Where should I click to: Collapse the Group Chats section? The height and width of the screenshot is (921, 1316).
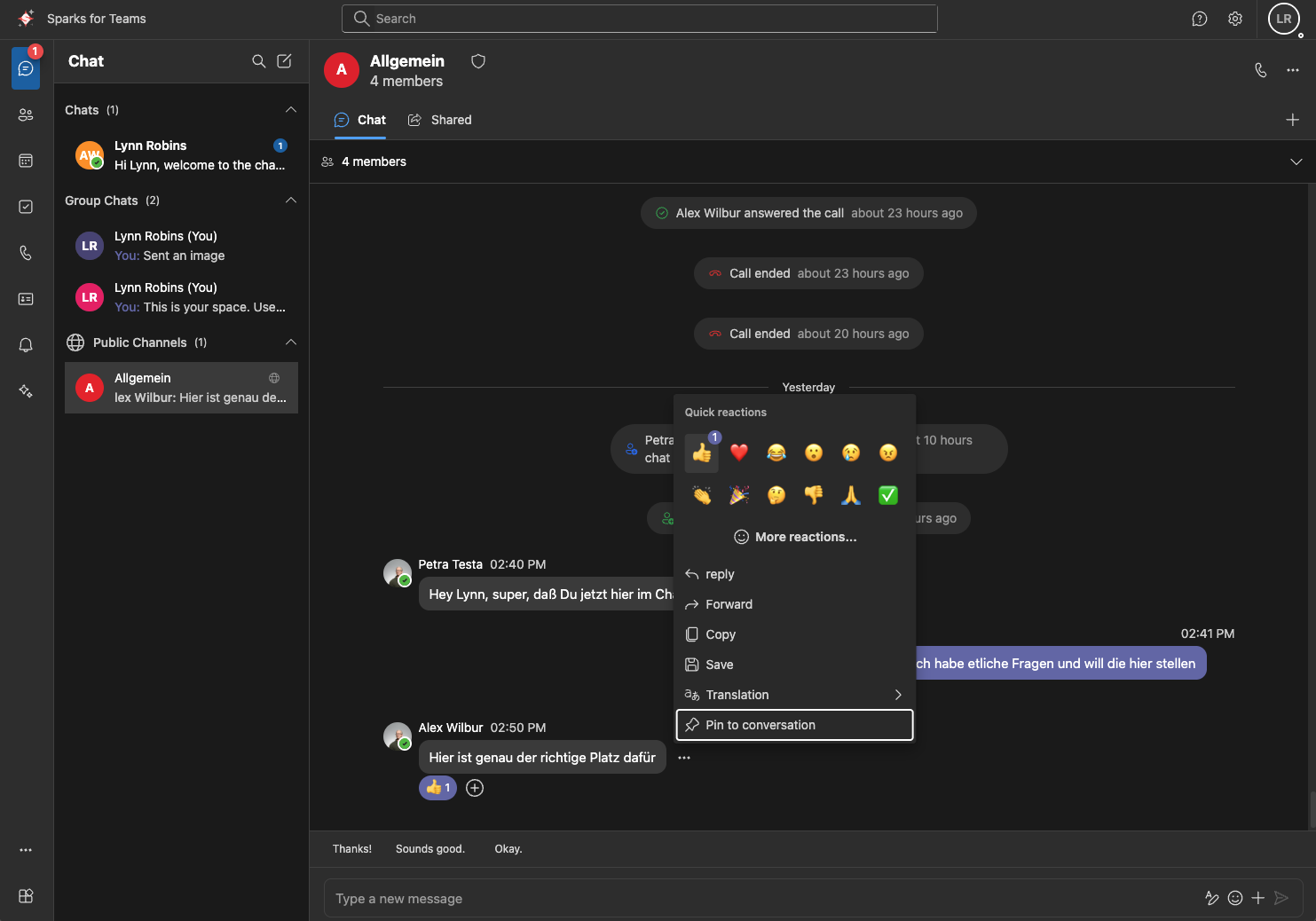pyautogui.click(x=291, y=201)
